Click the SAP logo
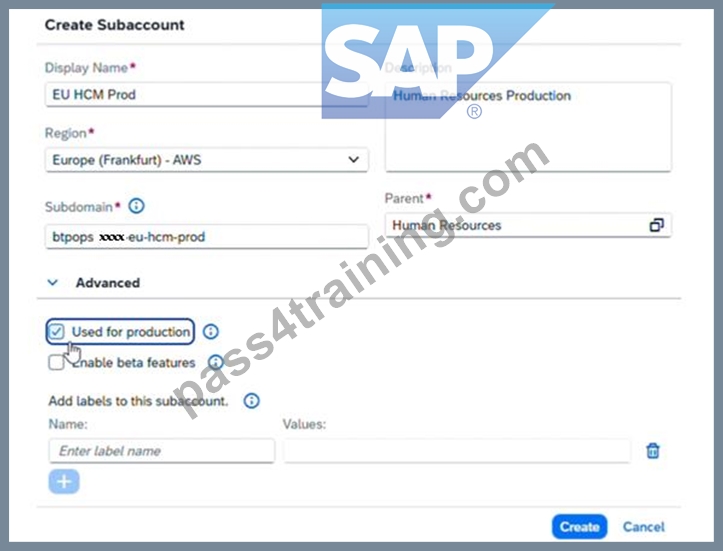 (x=438, y=61)
